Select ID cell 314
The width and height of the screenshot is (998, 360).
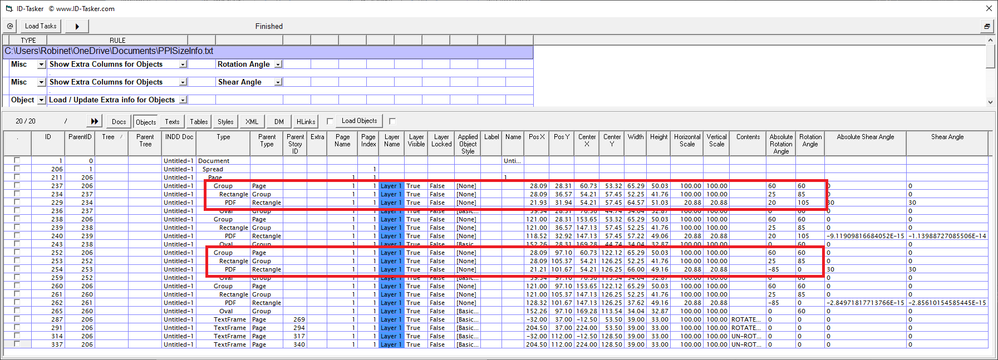(48, 336)
